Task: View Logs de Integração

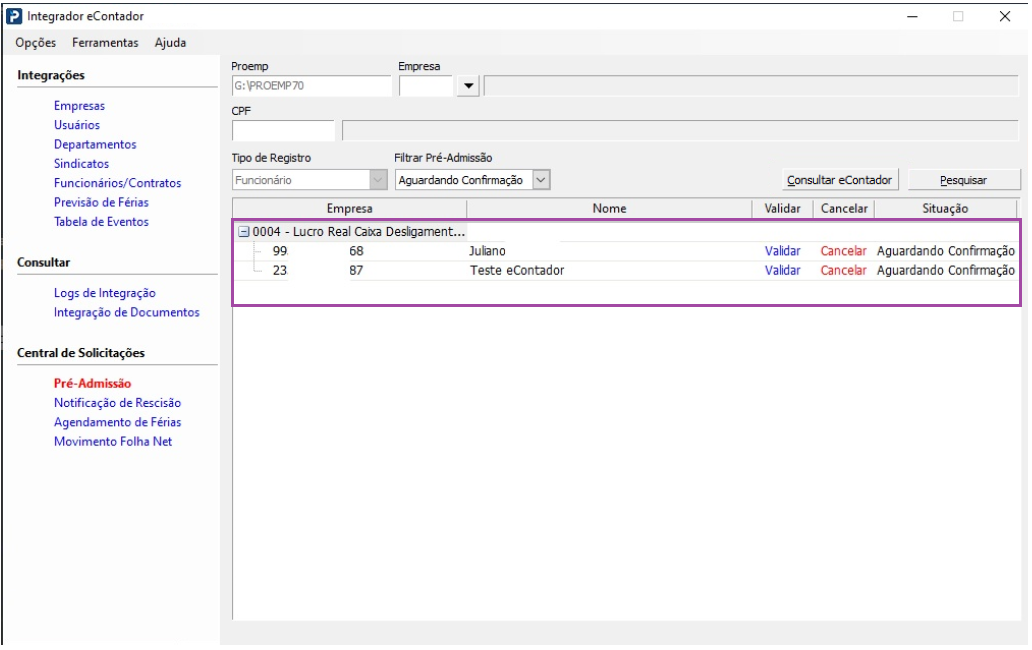Action: click(x=105, y=293)
